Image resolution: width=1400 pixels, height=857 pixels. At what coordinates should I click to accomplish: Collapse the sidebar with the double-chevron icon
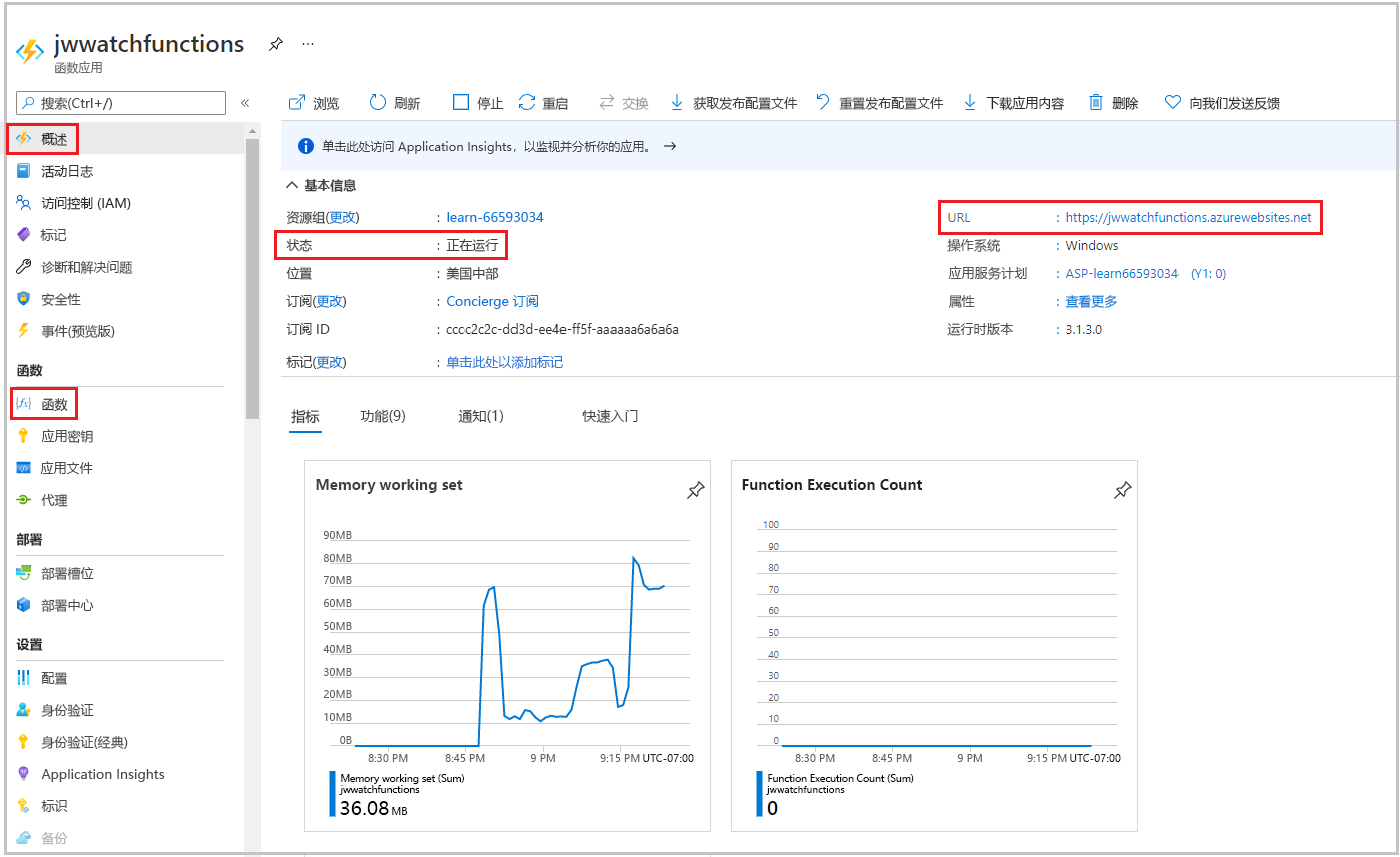[245, 102]
